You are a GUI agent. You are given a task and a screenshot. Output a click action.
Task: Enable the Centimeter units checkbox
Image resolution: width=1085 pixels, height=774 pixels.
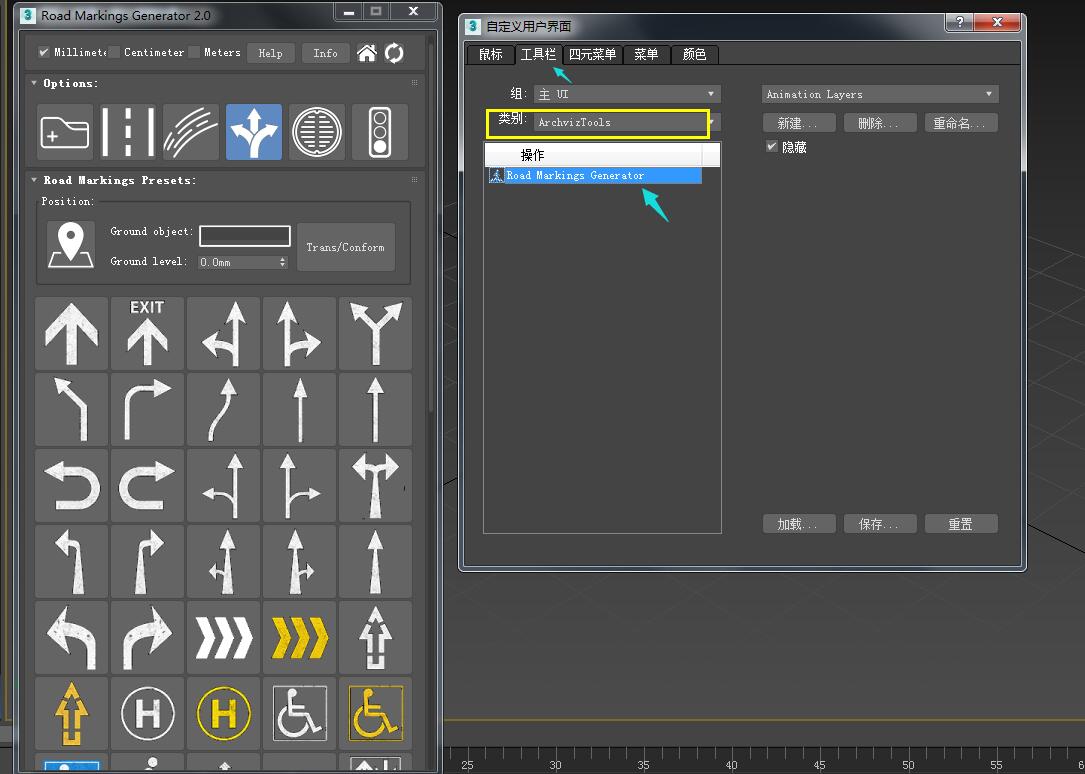point(115,52)
